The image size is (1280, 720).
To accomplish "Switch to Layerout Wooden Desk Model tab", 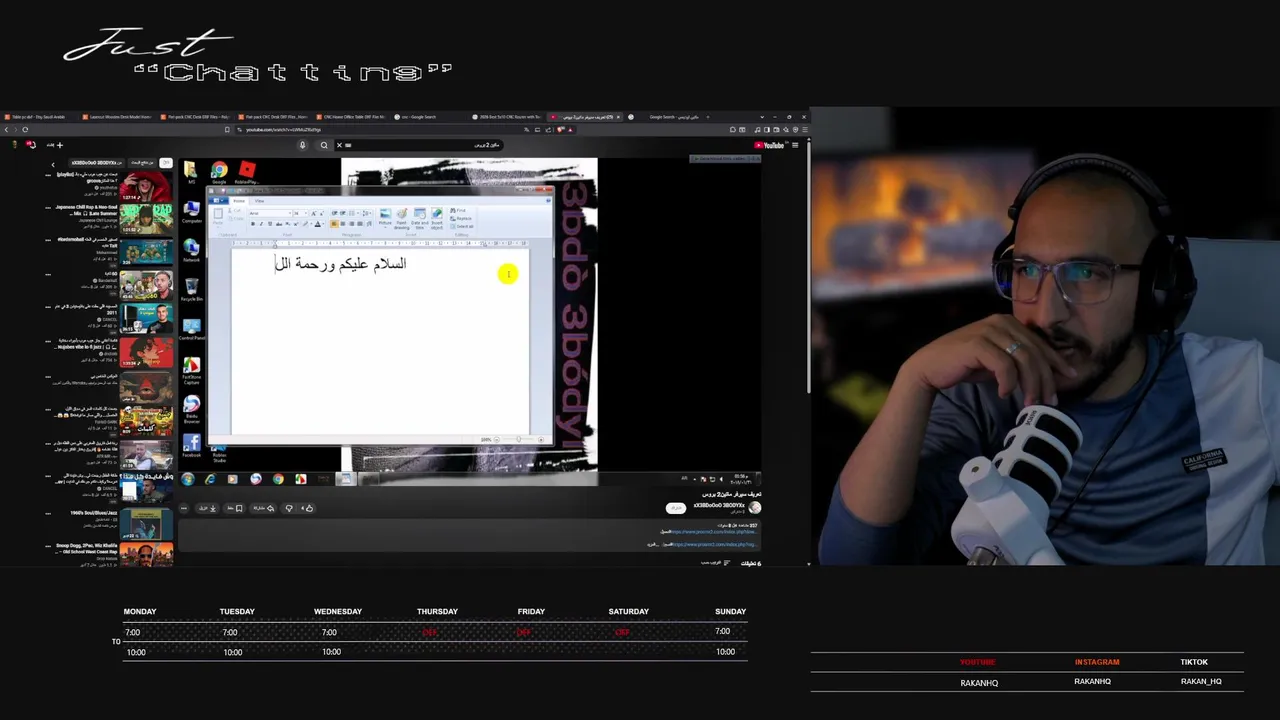I will pyautogui.click(x=118, y=117).
